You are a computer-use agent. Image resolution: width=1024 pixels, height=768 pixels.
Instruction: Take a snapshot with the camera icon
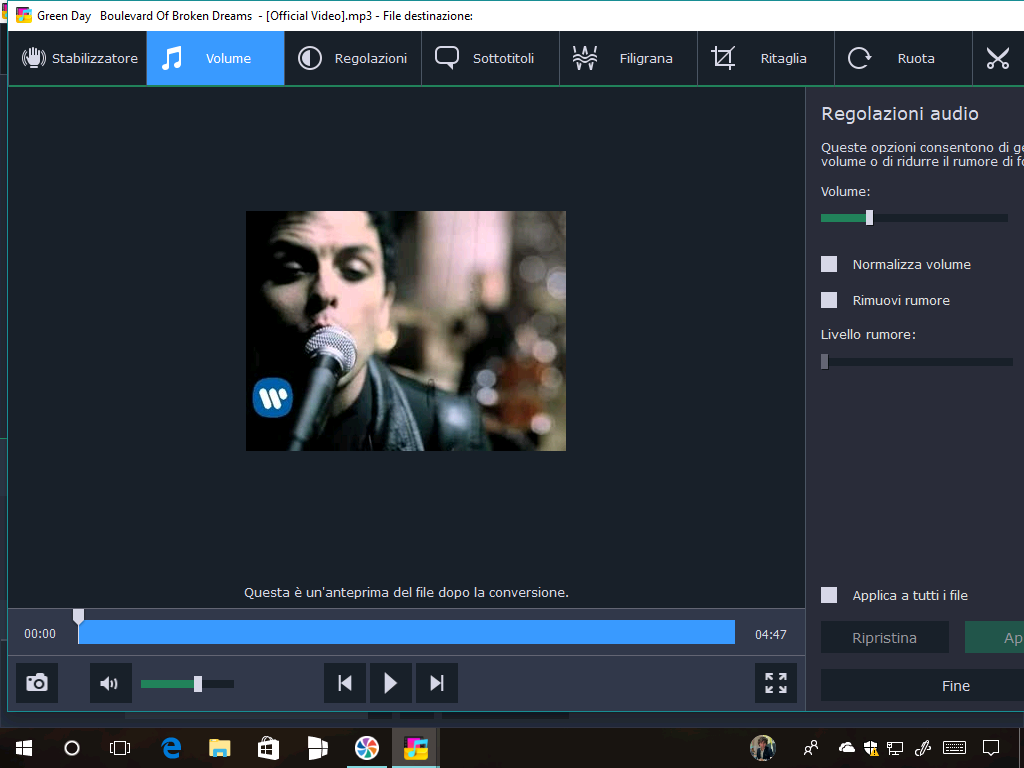(37, 683)
